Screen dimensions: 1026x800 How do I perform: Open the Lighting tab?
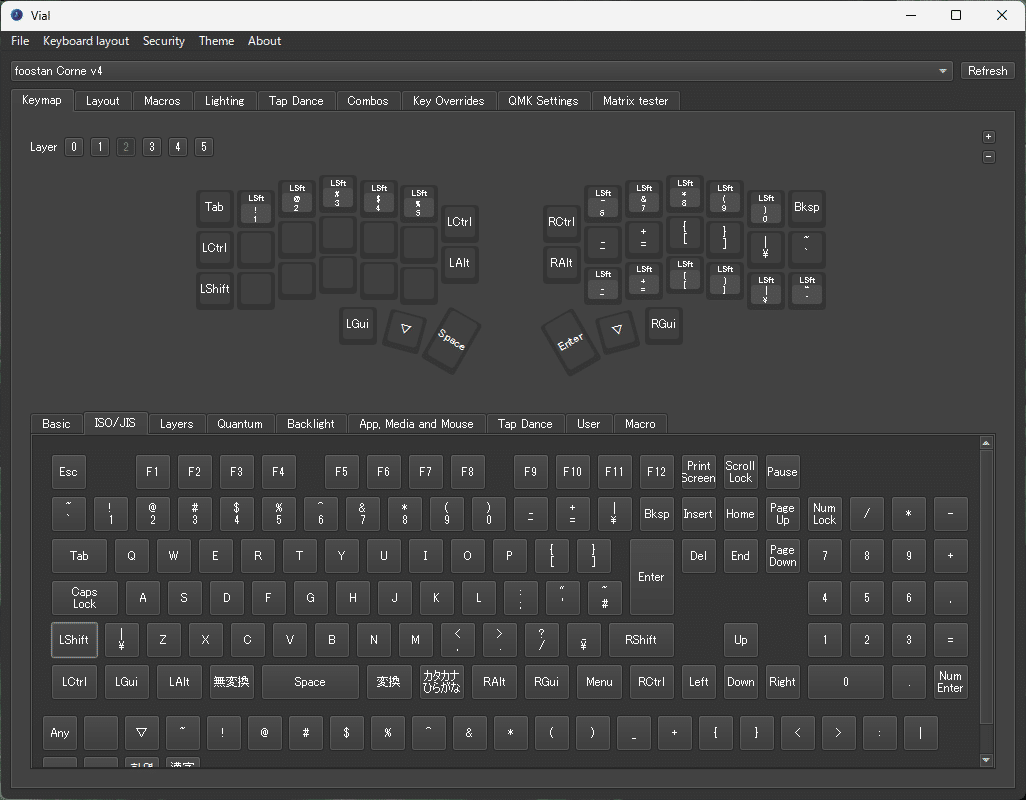pyautogui.click(x=224, y=101)
